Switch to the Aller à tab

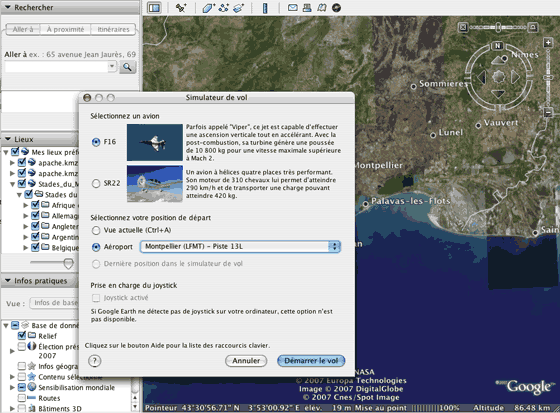pos(23,29)
